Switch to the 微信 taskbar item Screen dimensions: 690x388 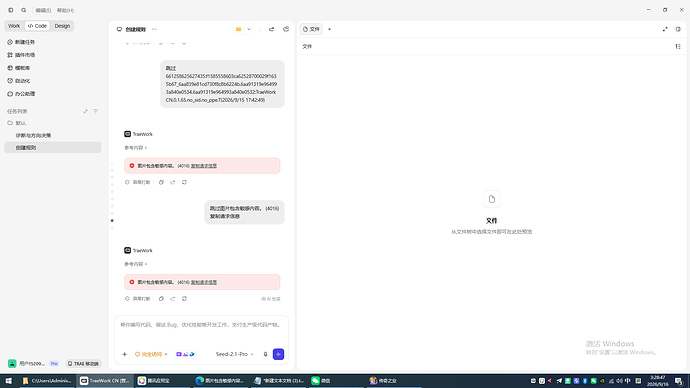336,381
